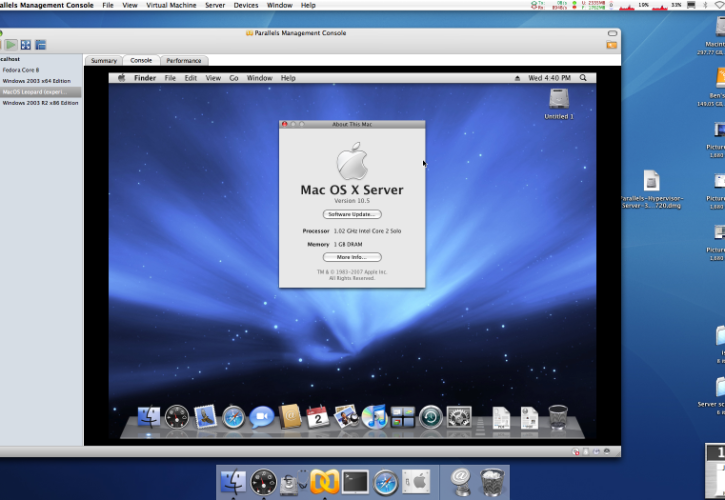Open Terminal in host dock
Screen dimensions: 725x500
pyautogui.click(x=355, y=482)
